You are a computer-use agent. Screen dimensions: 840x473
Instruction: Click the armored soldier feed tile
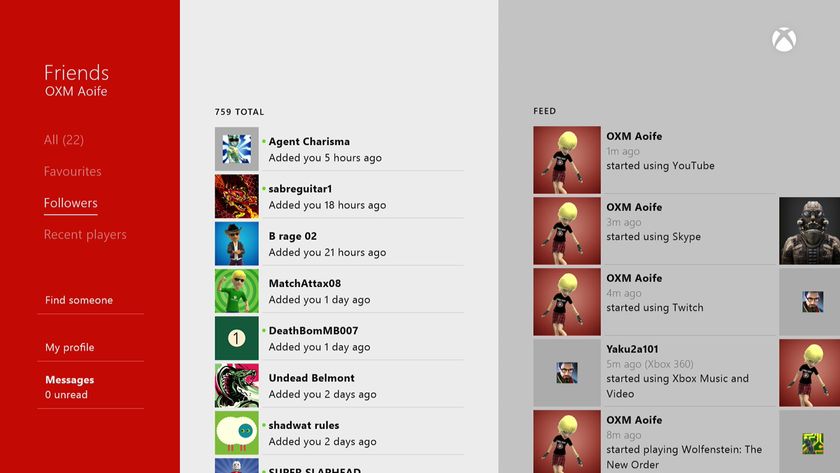tap(809, 231)
